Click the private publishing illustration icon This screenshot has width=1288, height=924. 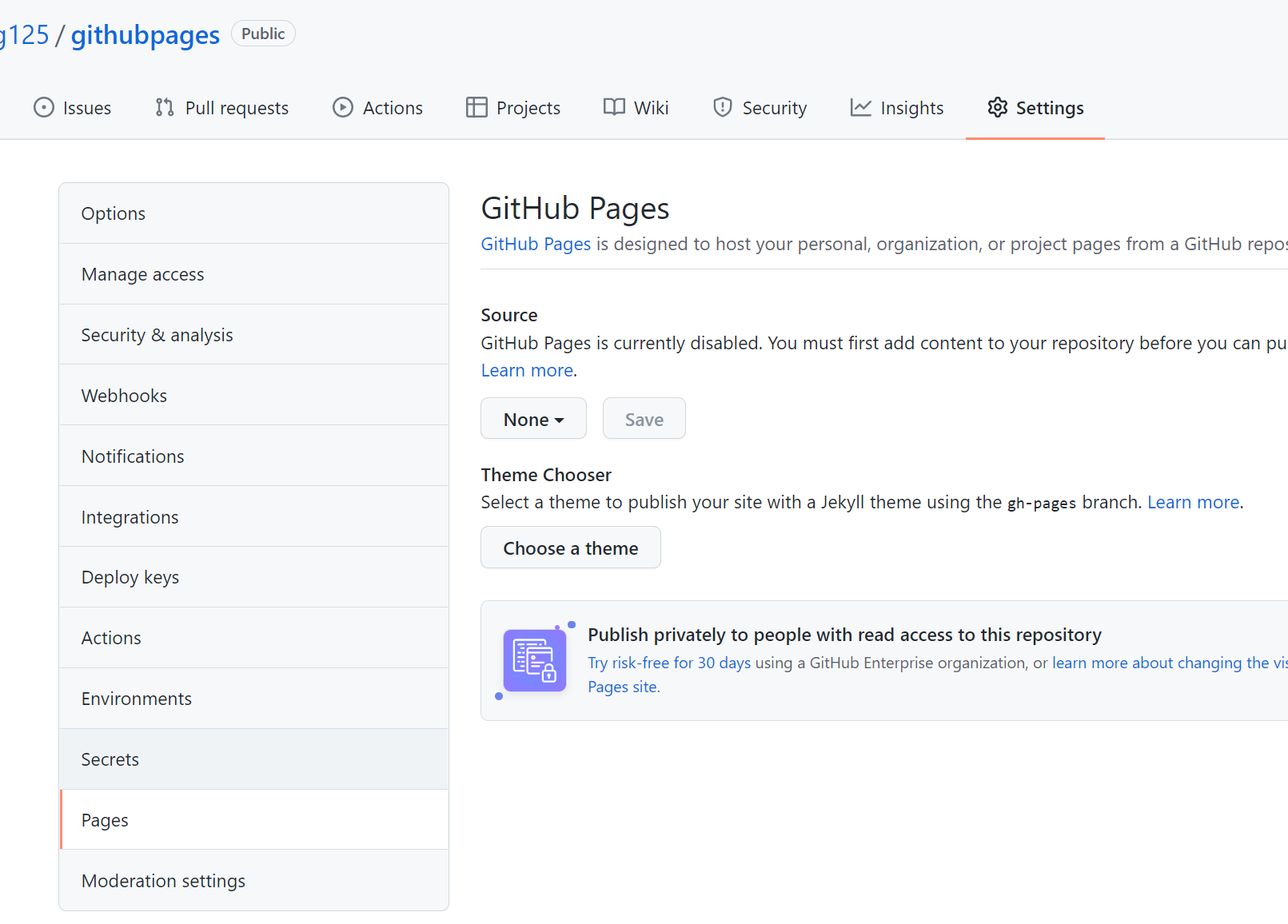535,660
